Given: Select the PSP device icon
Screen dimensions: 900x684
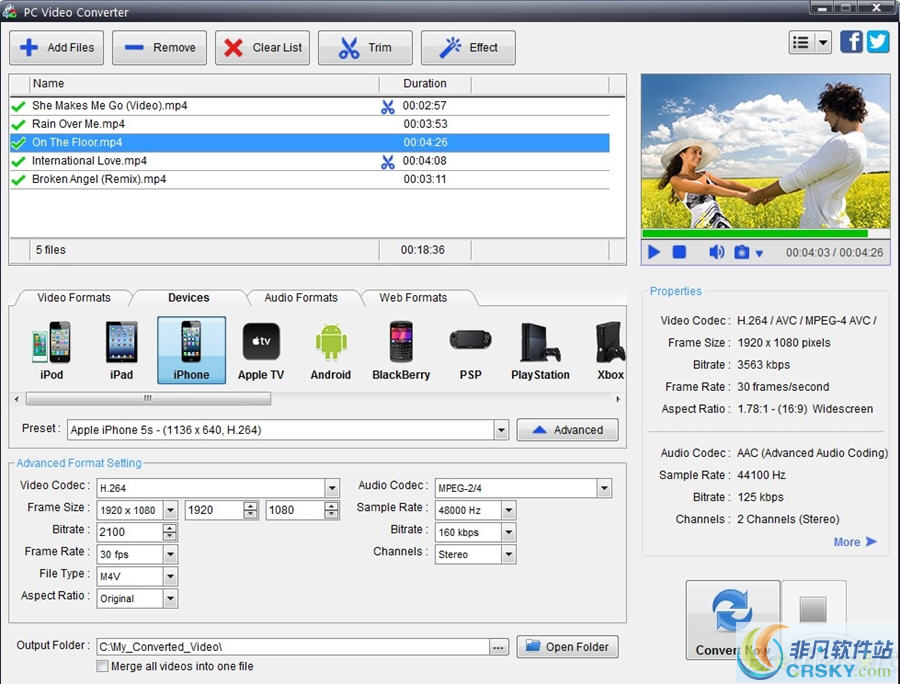Looking at the screenshot, I should (x=470, y=350).
